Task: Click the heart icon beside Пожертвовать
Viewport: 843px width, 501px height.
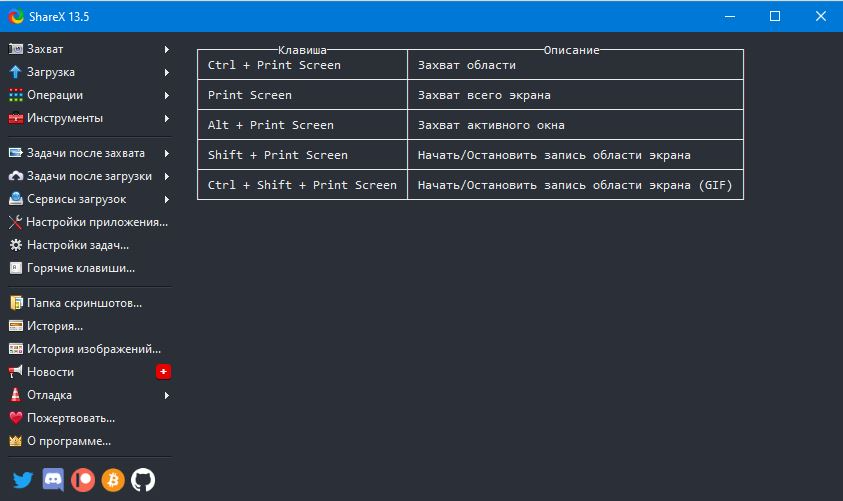Action: [x=16, y=418]
